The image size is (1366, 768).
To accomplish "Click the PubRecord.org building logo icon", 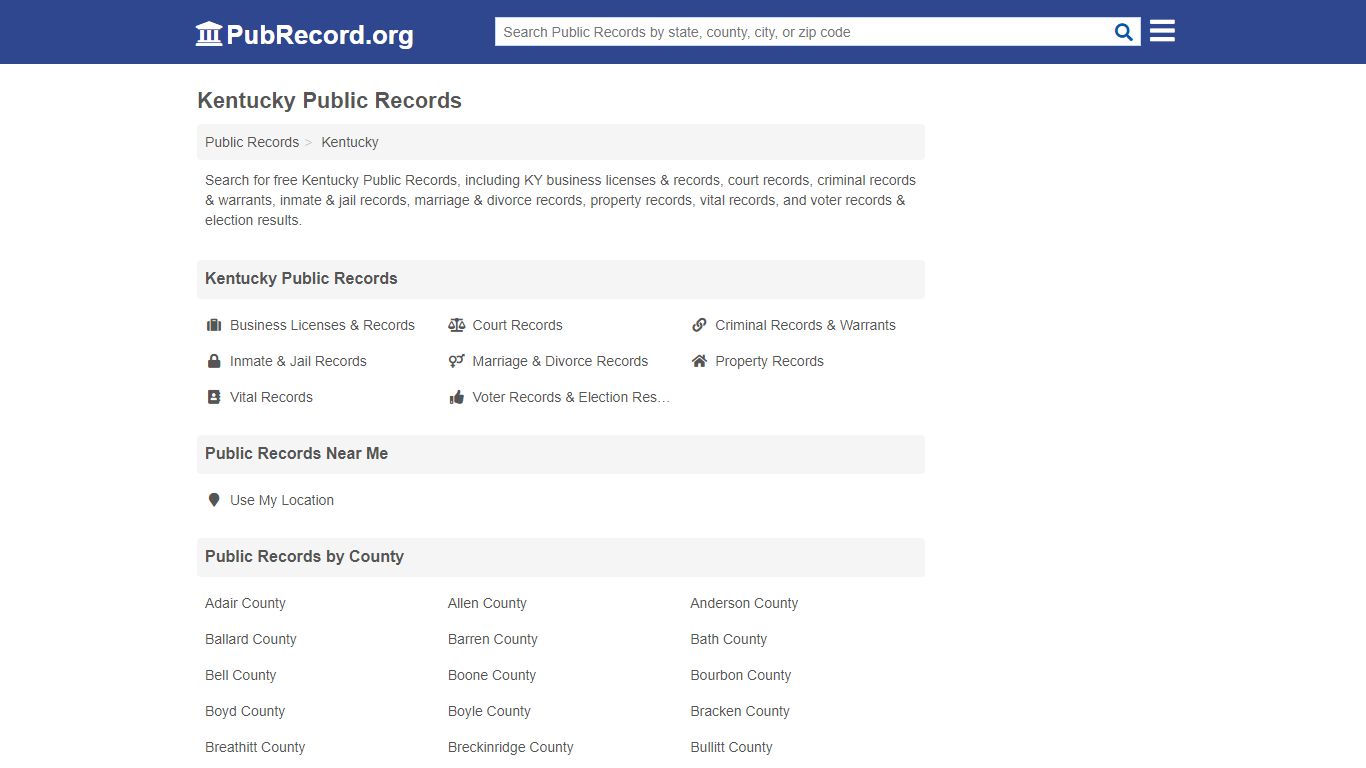I will (209, 34).
